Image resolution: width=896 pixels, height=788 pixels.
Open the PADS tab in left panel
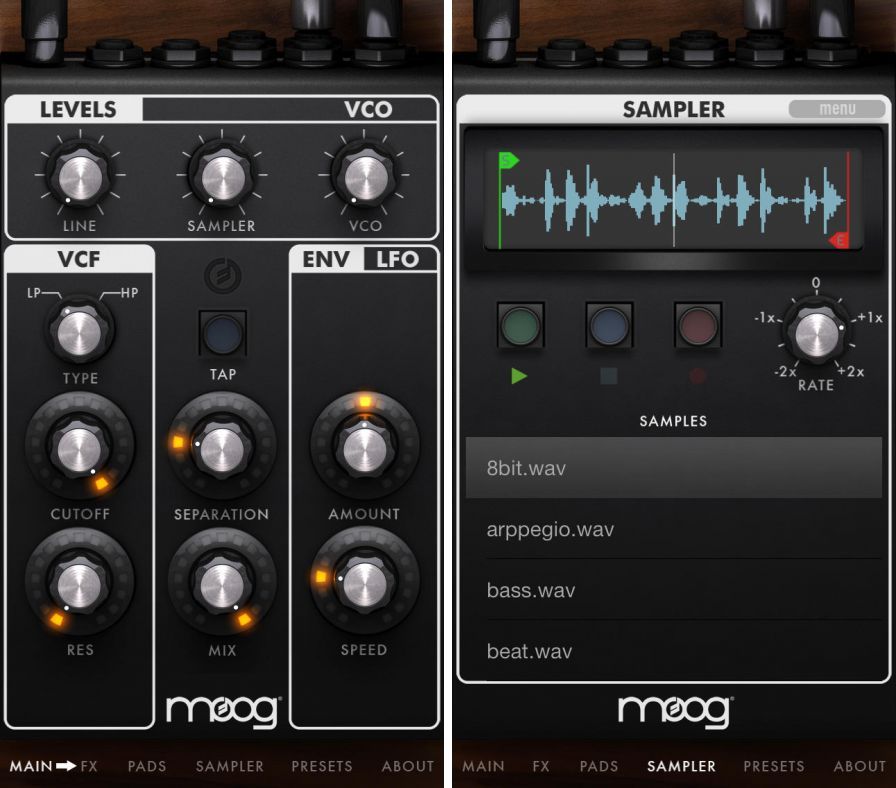147,766
